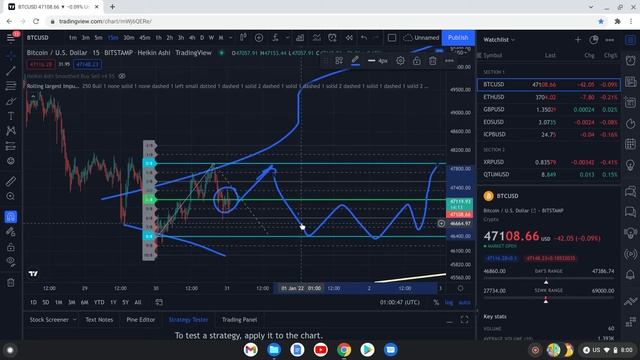This screenshot has width=640, height=360.
Task: Open the measure ruler tool
Action: point(11,181)
